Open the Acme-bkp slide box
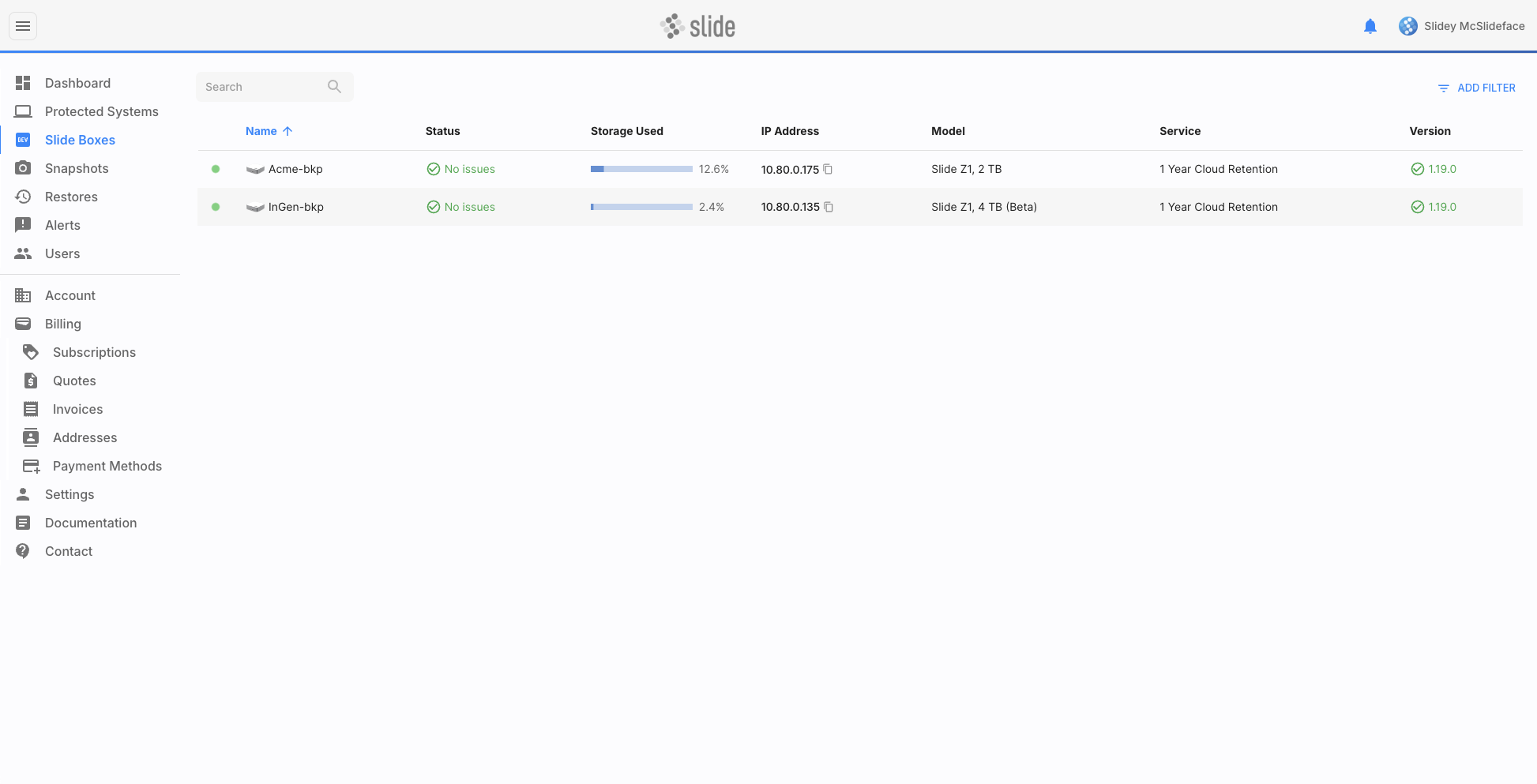The height and width of the screenshot is (784, 1537). (x=295, y=169)
